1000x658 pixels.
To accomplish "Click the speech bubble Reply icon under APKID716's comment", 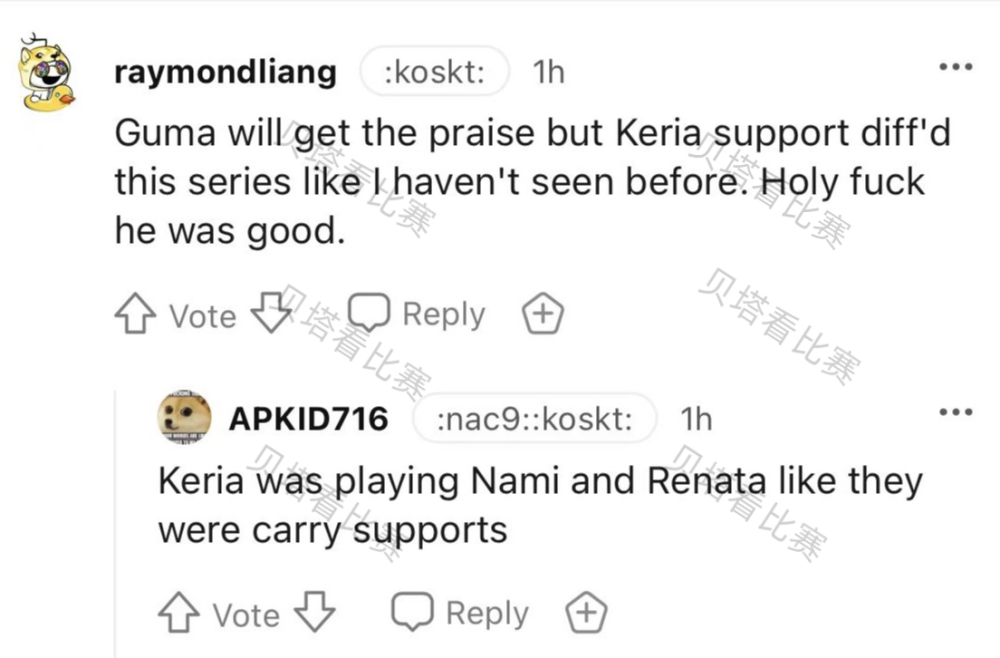I will click(412, 612).
